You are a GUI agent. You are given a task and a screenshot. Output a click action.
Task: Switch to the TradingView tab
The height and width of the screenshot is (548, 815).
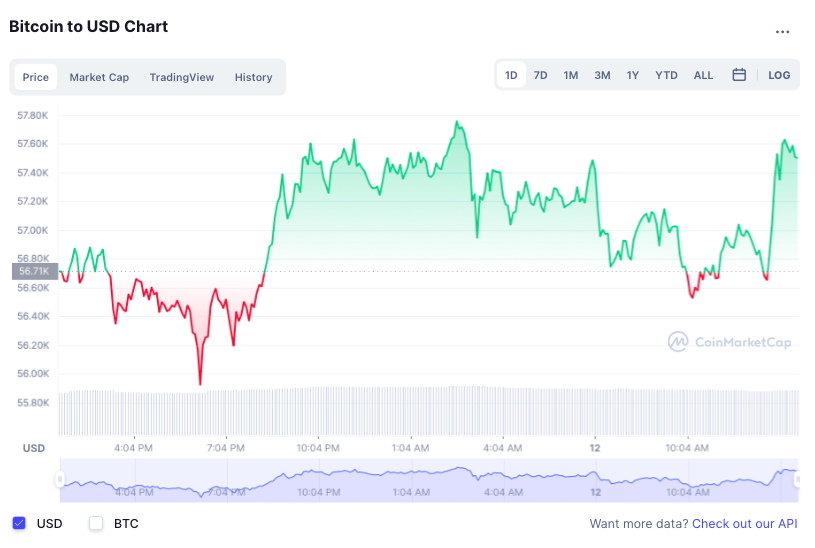point(182,77)
